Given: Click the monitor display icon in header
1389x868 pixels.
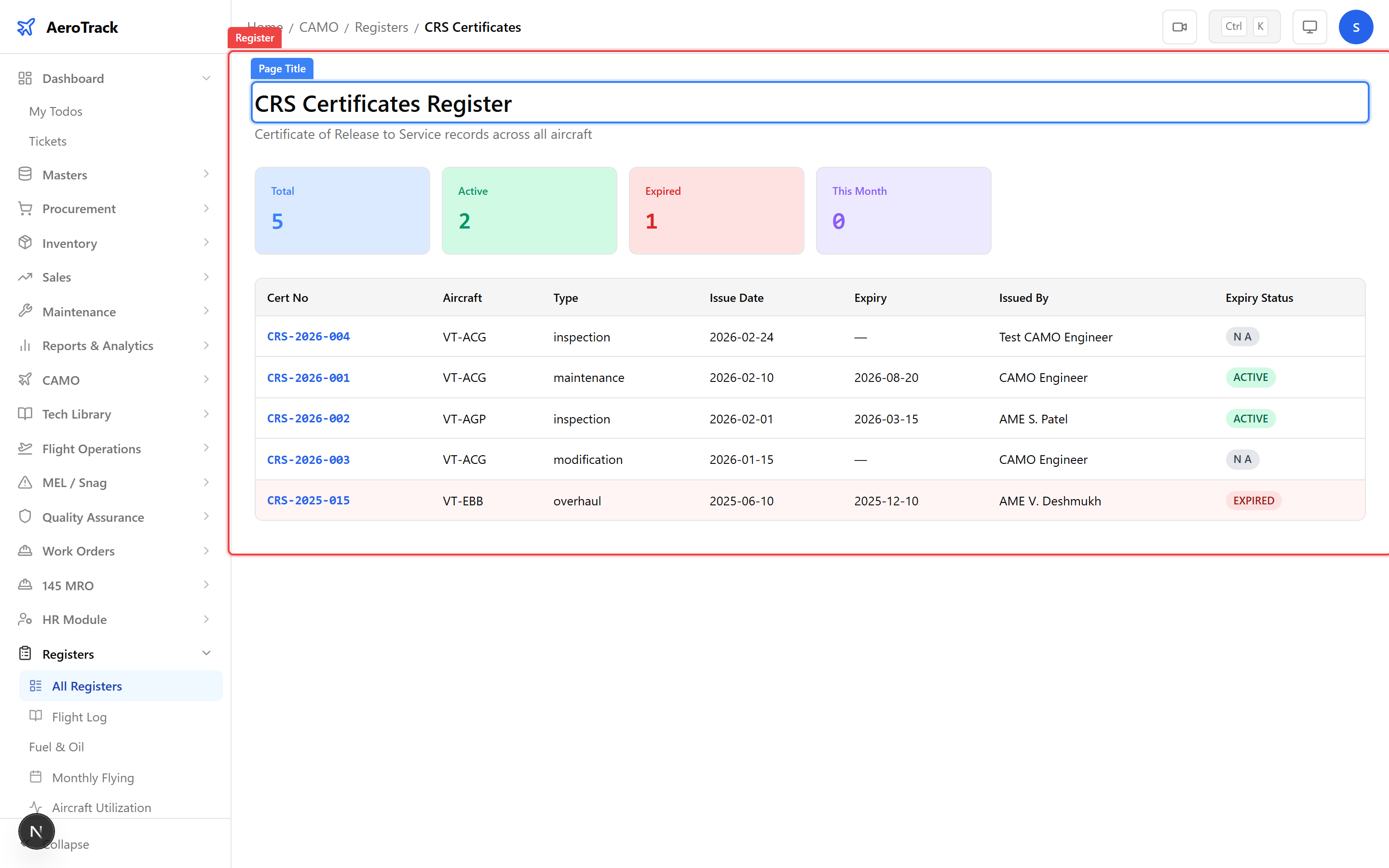Looking at the screenshot, I should (x=1309, y=27).
